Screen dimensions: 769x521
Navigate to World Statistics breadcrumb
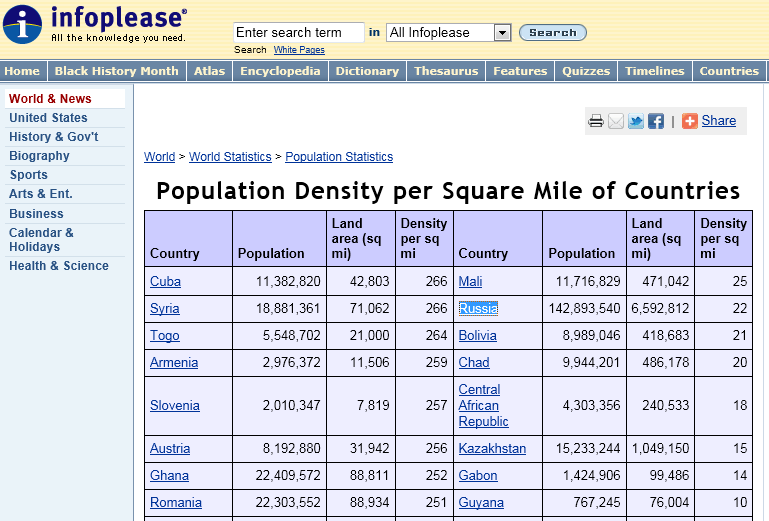coord(230,157)
